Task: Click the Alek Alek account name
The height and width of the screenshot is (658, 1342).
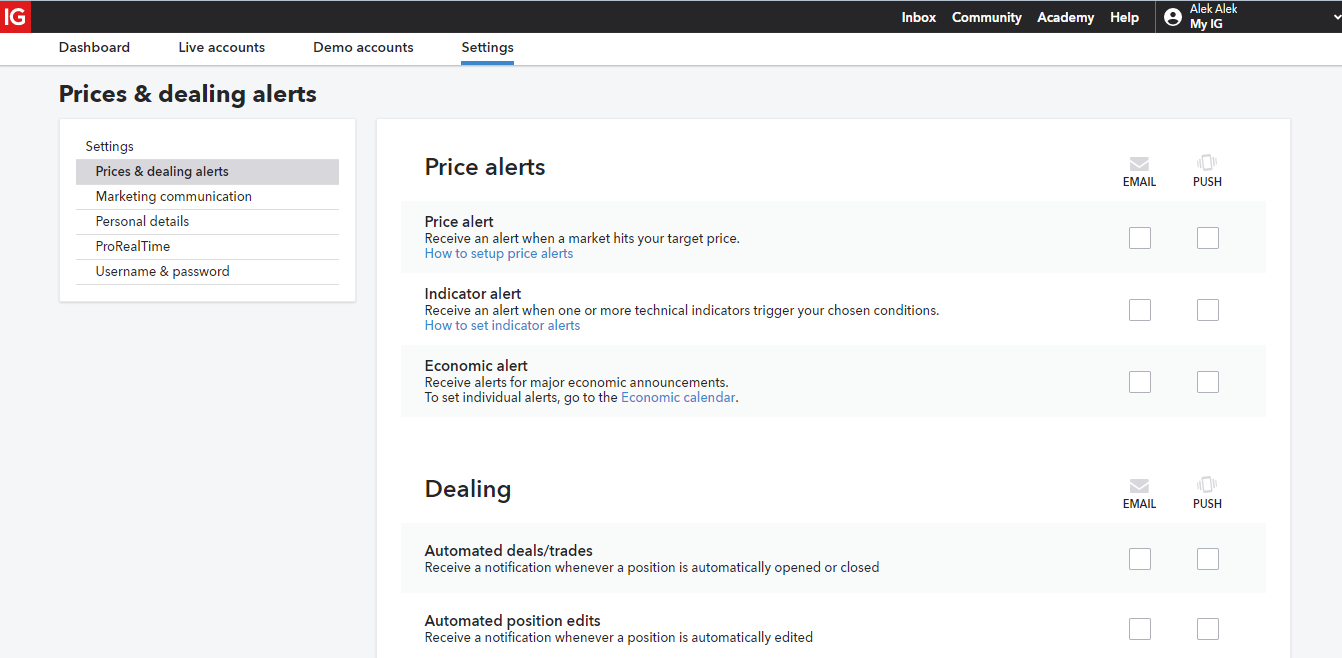Action: pos(1214,9)
